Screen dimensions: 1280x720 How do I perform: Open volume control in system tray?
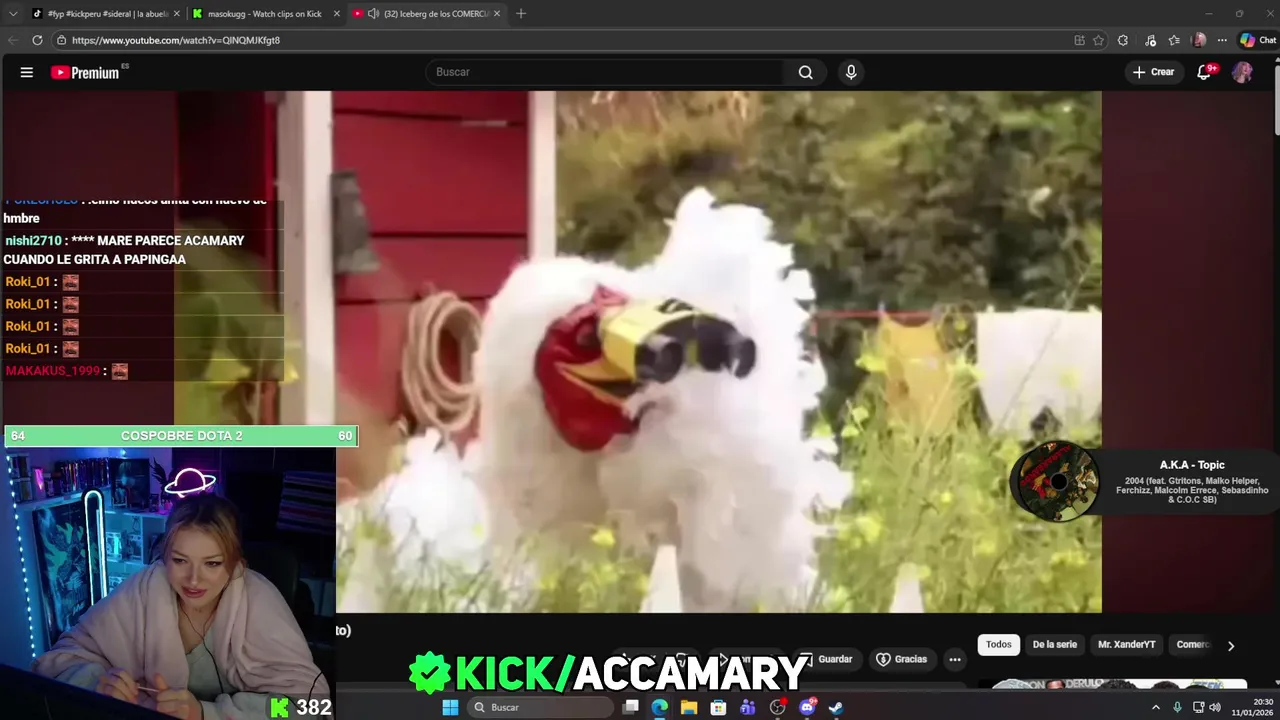(1215, 707)
